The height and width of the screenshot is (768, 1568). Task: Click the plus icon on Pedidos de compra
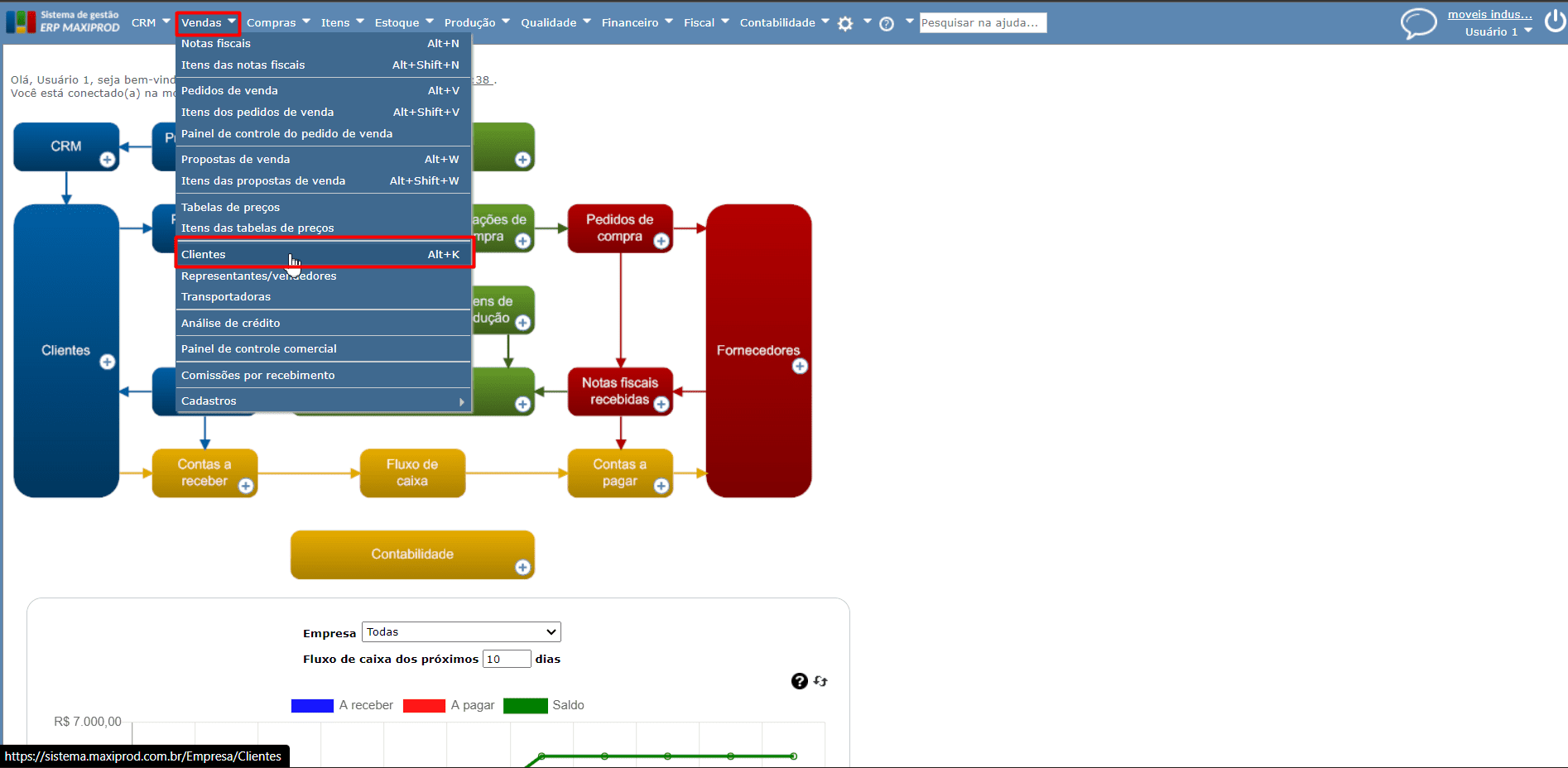click(x=661, y=241)
